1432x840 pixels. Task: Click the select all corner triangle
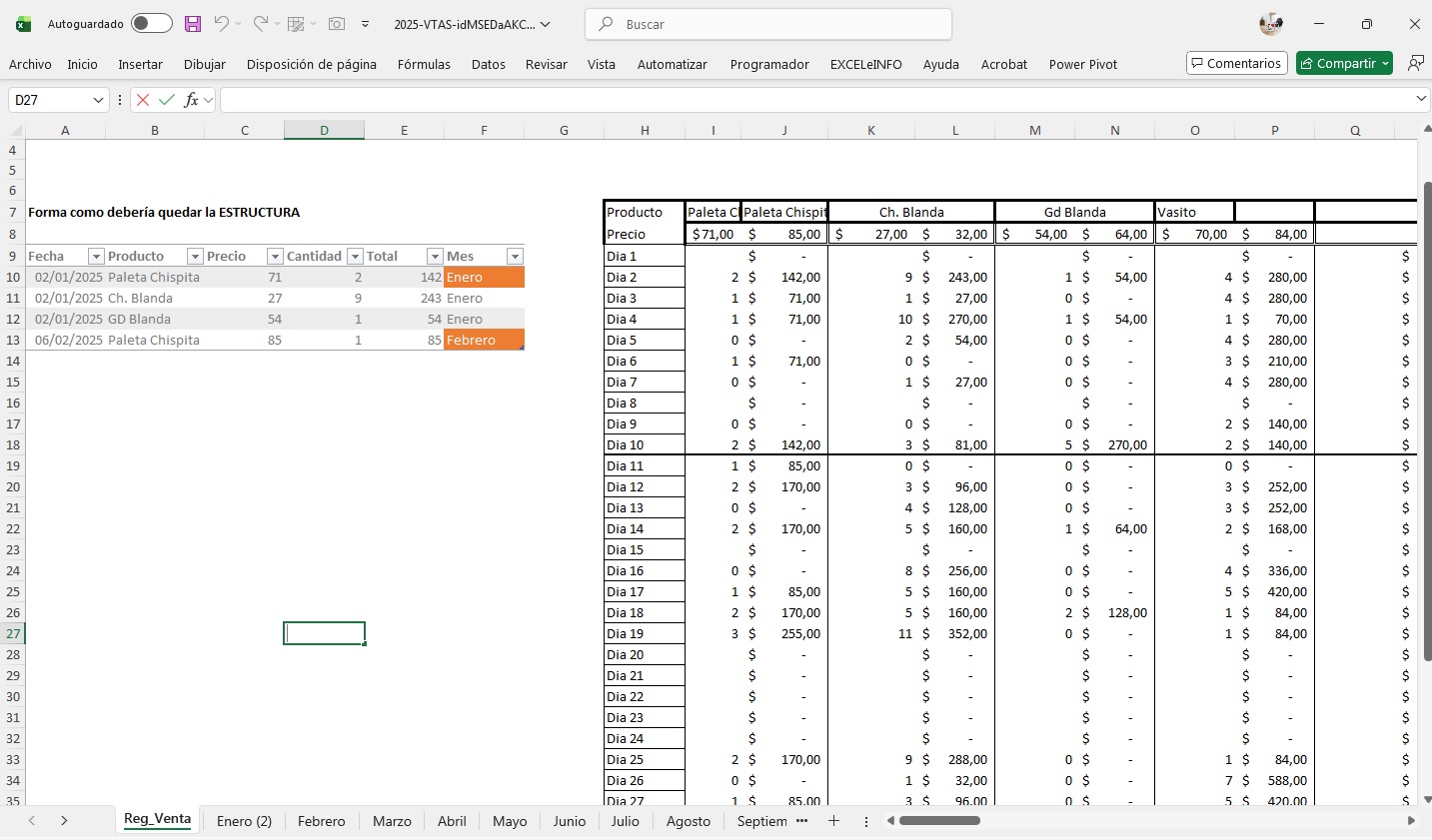[16, 131]
